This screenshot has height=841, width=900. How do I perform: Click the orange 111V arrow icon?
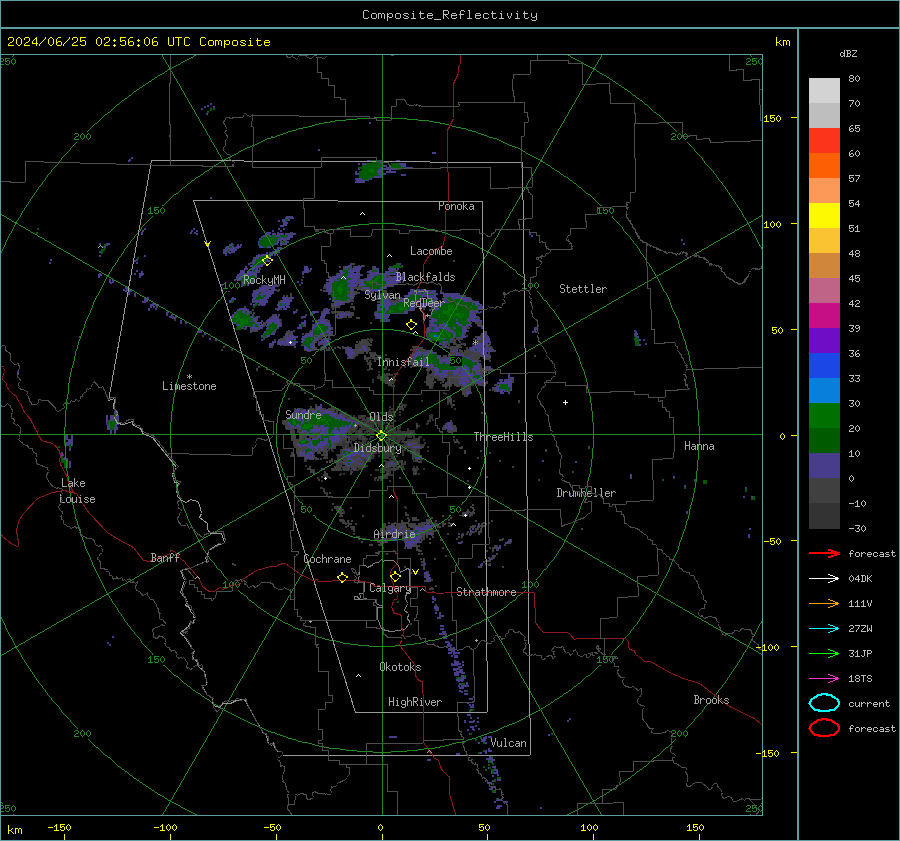click(x=824, y=603)
